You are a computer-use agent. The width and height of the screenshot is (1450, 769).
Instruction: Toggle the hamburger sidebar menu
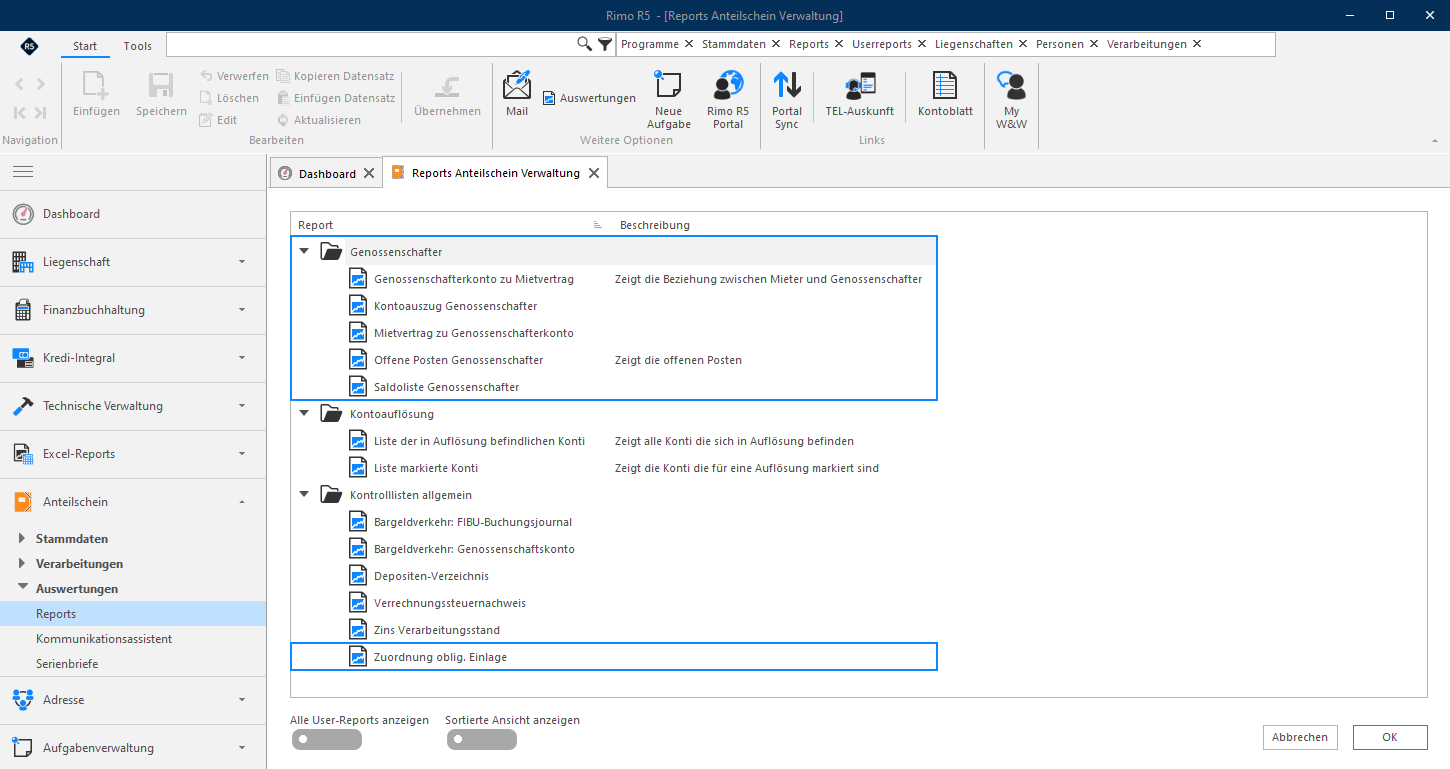[23, 172]
